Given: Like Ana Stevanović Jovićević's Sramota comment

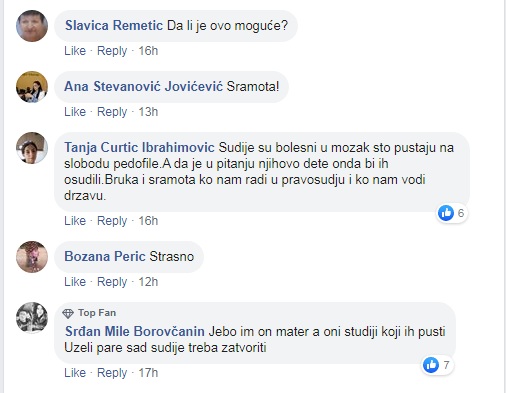Looking at the screenshot, I should tap(75, 112).
